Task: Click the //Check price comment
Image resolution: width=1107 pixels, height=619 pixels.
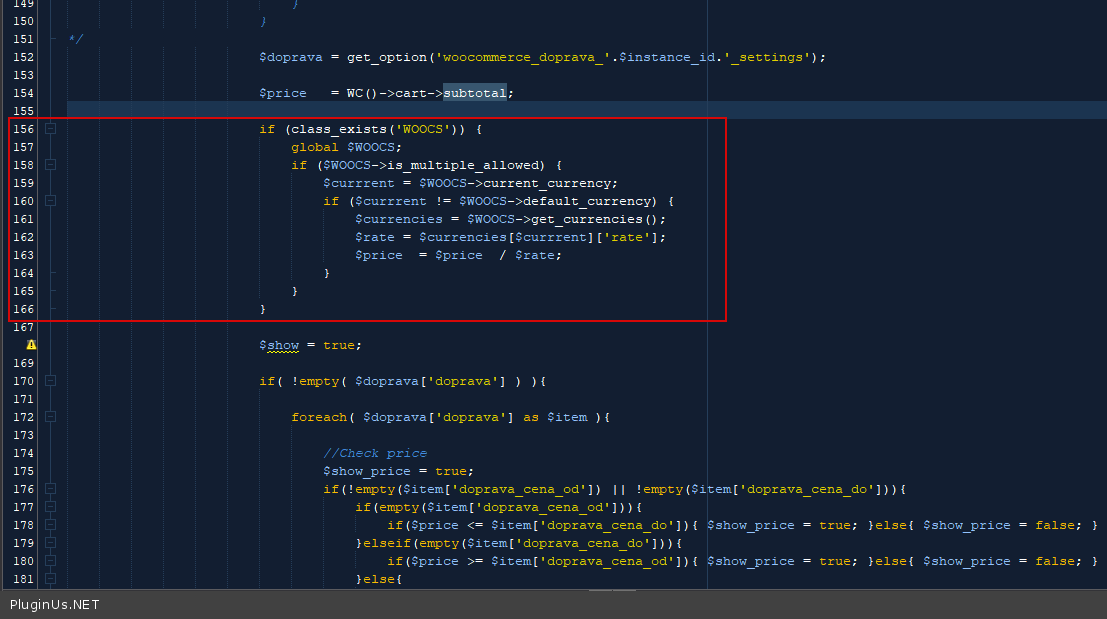Action: pos(375,453)
